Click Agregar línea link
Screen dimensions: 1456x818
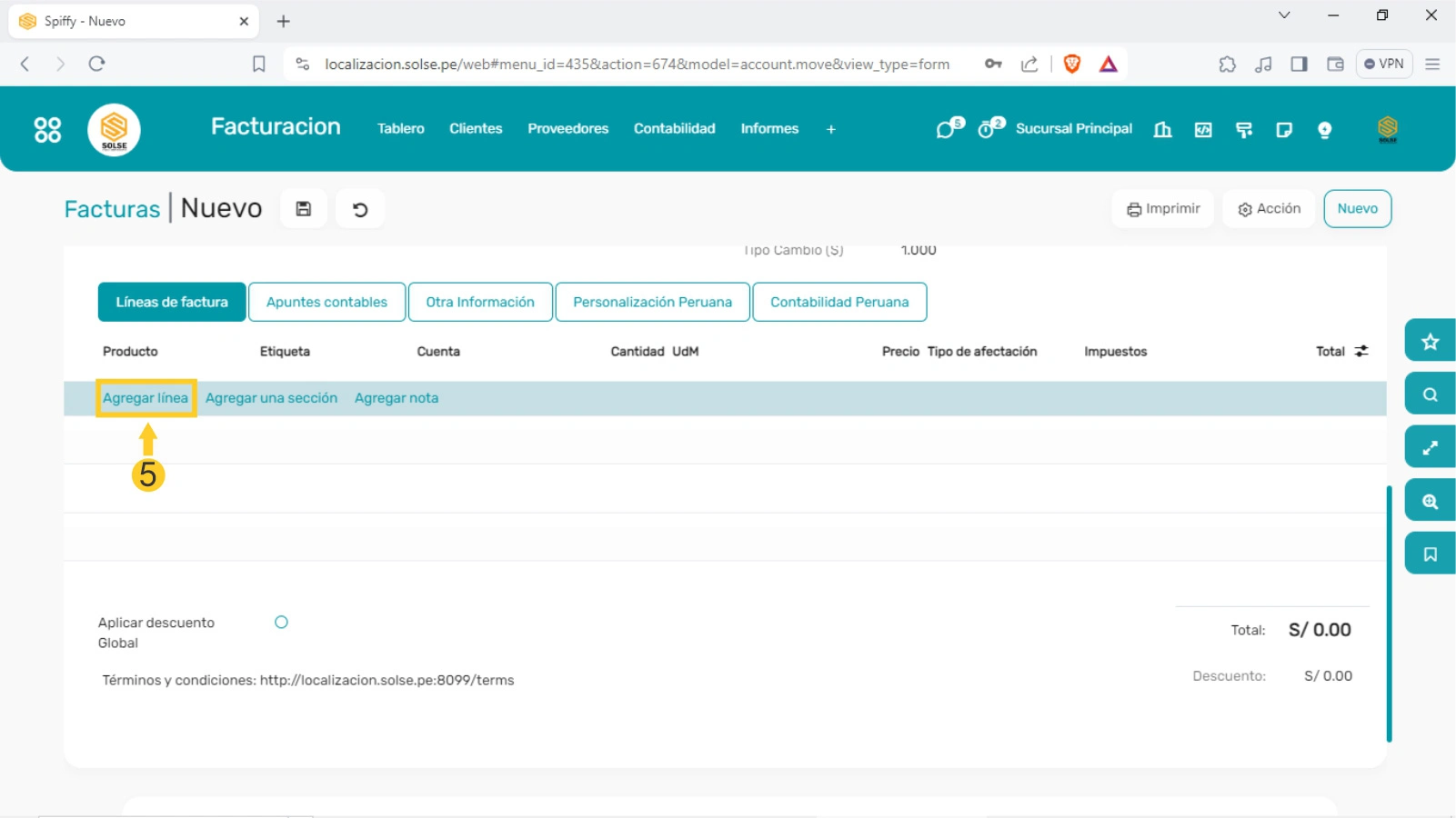pyautogui.click(x=146, y=398)
